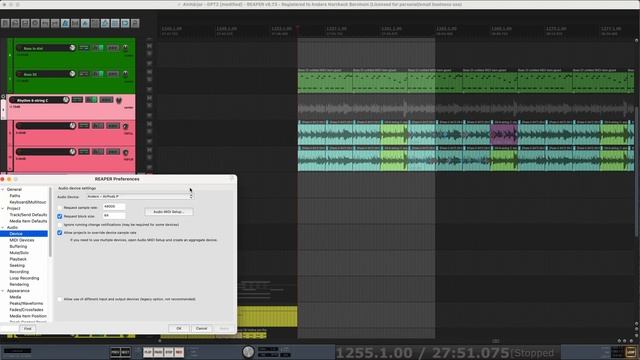Click the PREV marker transport button
This screenshot has width=640, height=360.
116,352
